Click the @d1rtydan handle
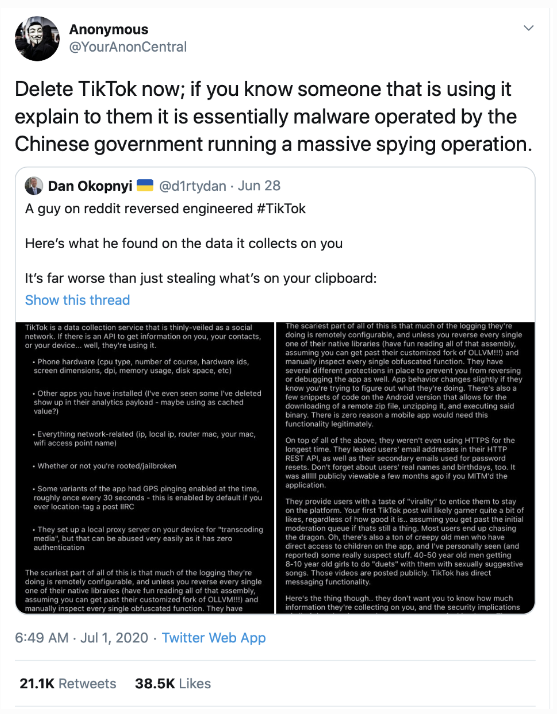The width and height of the screenshot is (557, 714). coord(192,186)
